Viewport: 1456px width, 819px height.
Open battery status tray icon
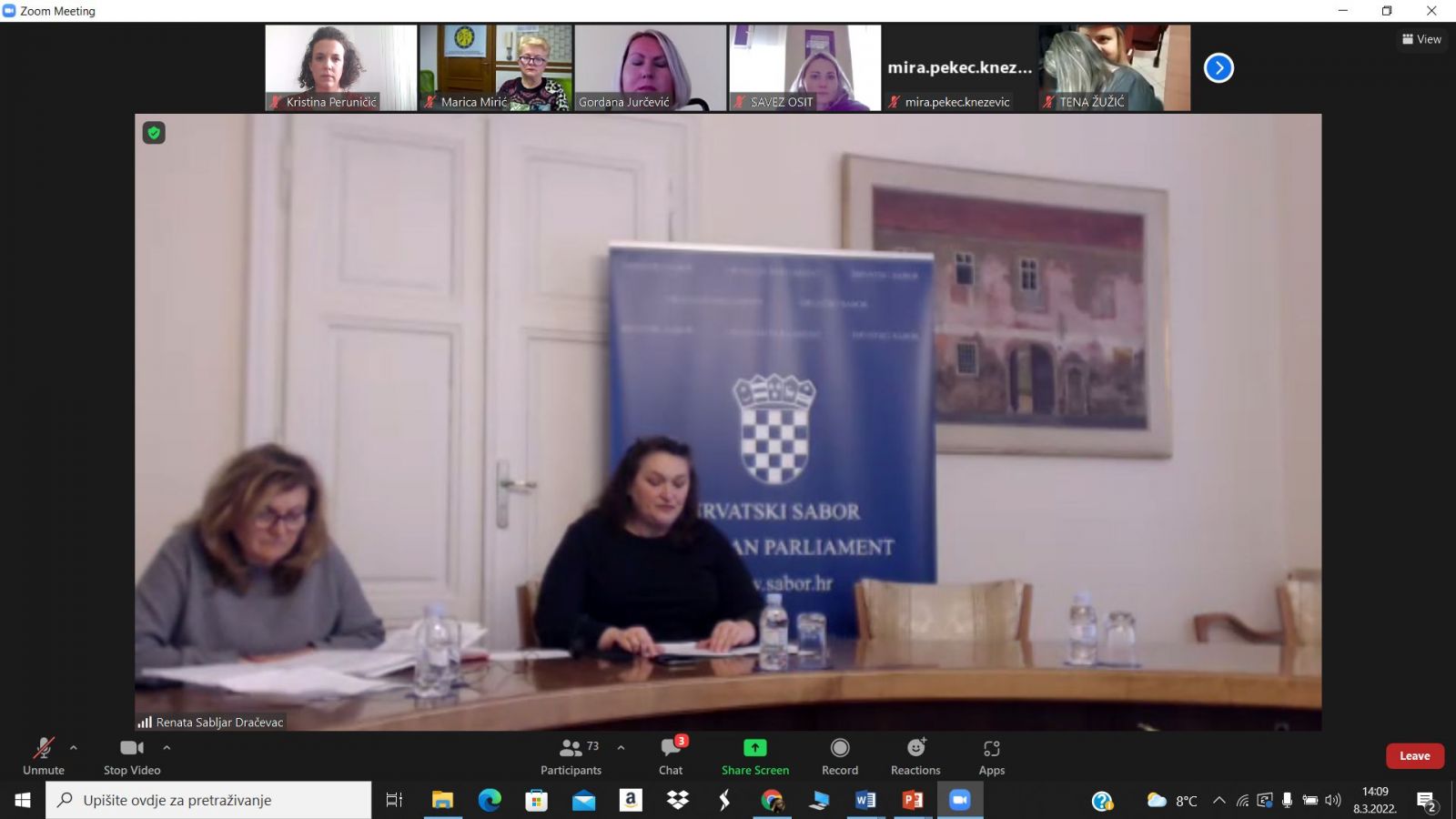tap(1310, 801)
